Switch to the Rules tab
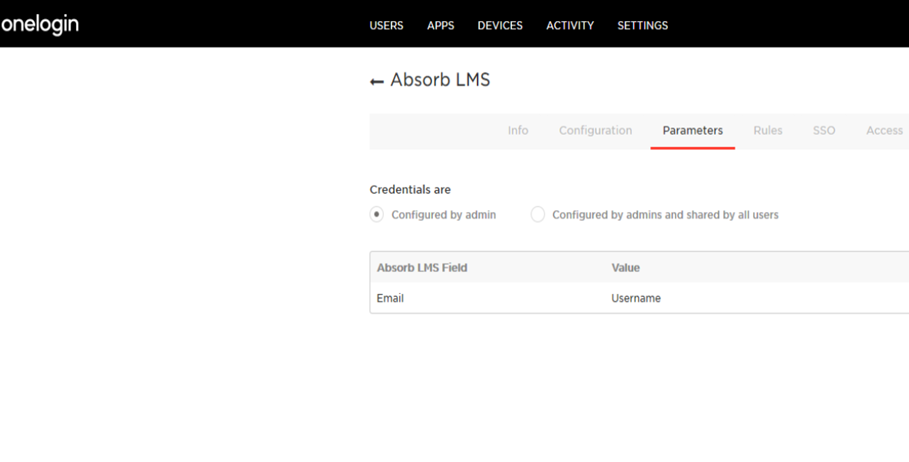This screenshot has width=909, height=462. point(768,130)
